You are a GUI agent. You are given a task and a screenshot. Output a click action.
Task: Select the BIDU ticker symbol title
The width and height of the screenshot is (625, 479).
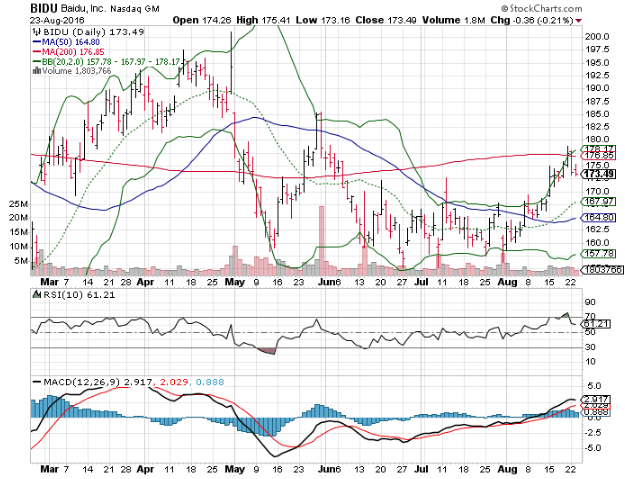click(44, 8)
